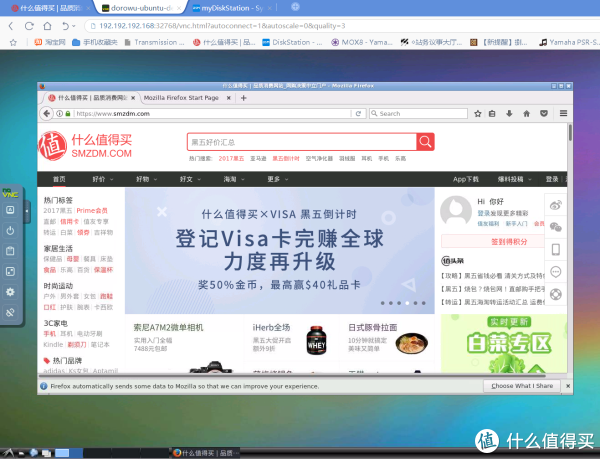Click the WeChat icon on right sidebar
The image size is (600, 459).
pos(555,227)
